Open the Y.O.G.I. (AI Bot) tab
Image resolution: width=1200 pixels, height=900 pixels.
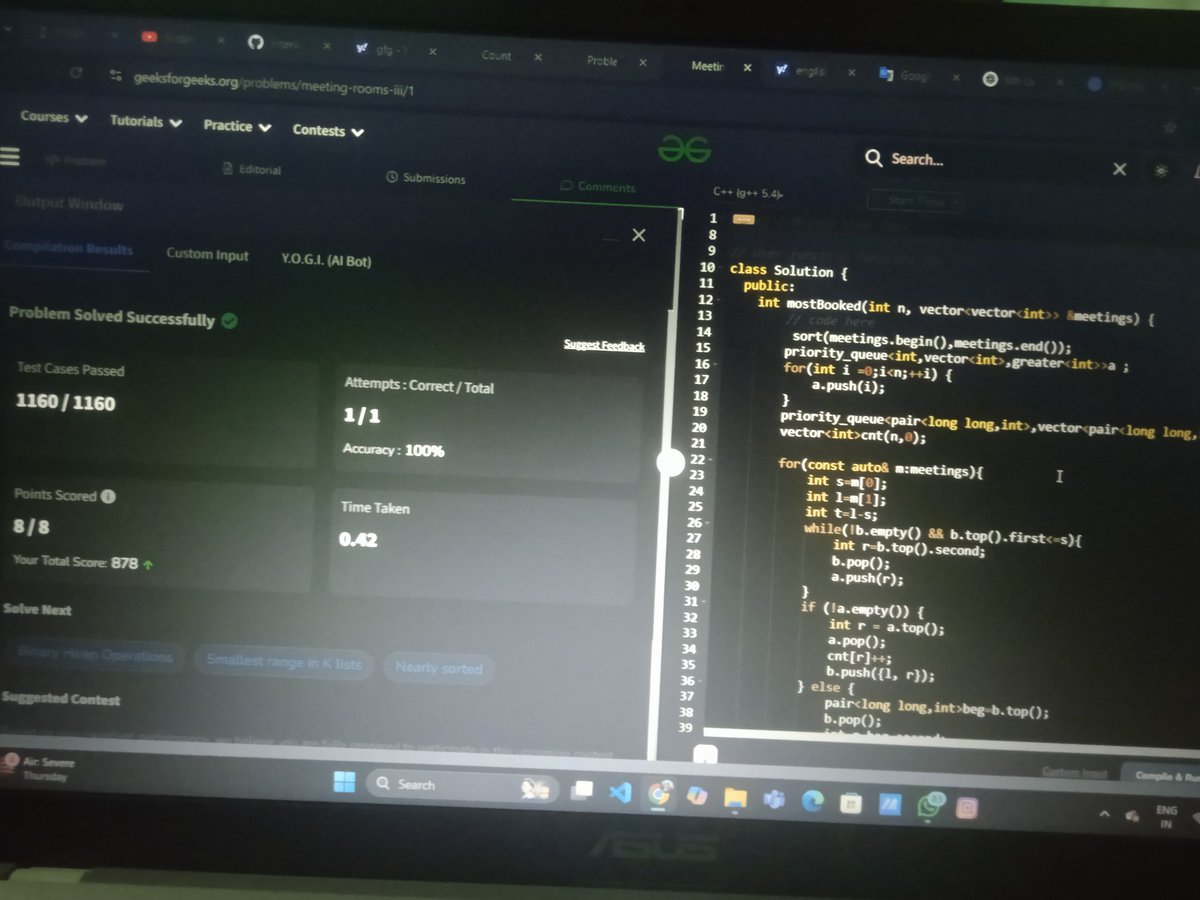tap(326, 260)
